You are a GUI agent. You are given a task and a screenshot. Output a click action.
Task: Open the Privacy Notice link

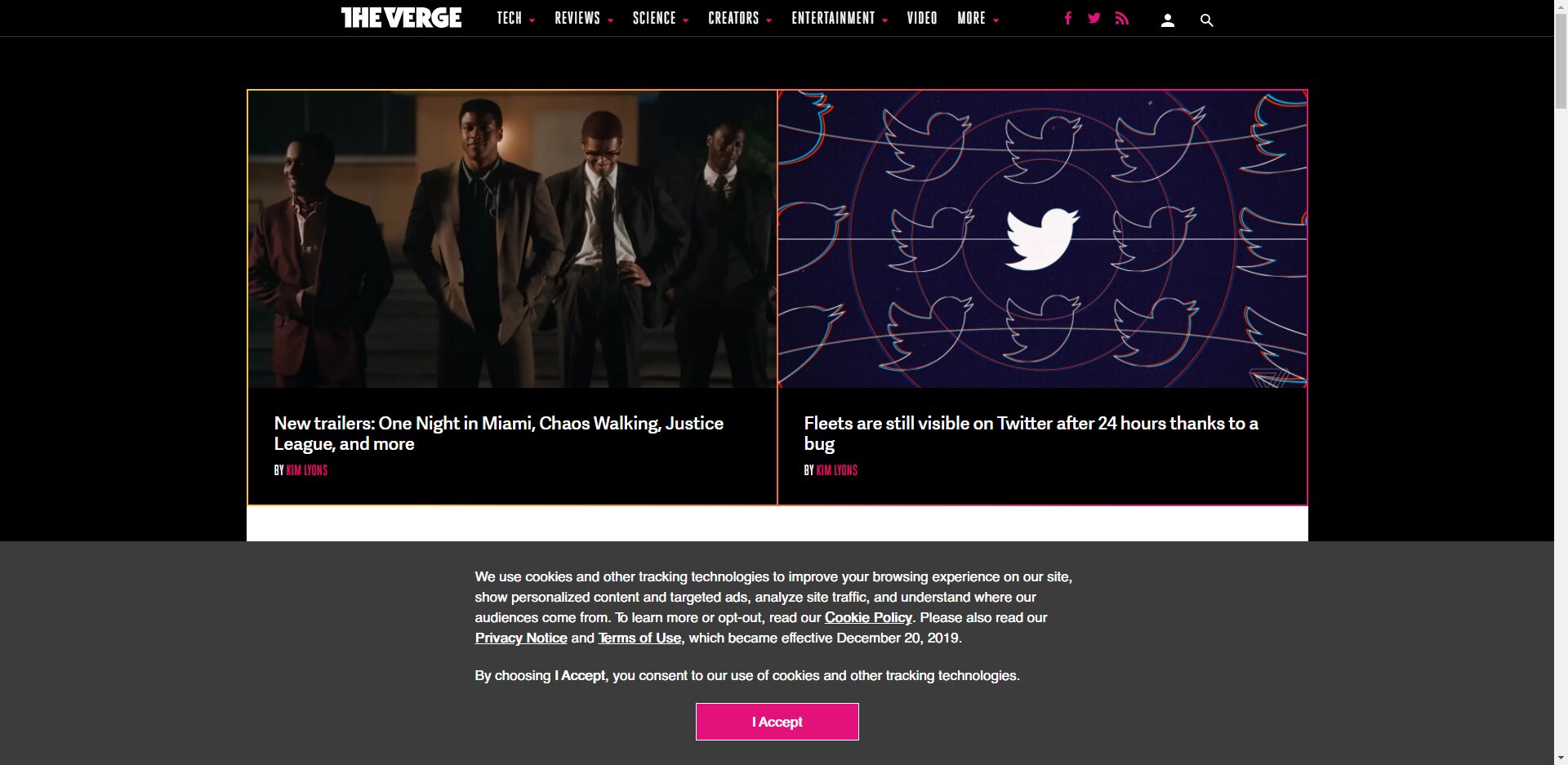[x=521, y=638]
